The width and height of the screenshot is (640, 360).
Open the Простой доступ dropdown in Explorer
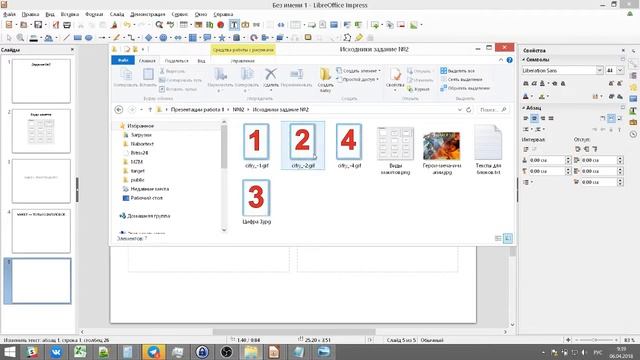point(358,79)
